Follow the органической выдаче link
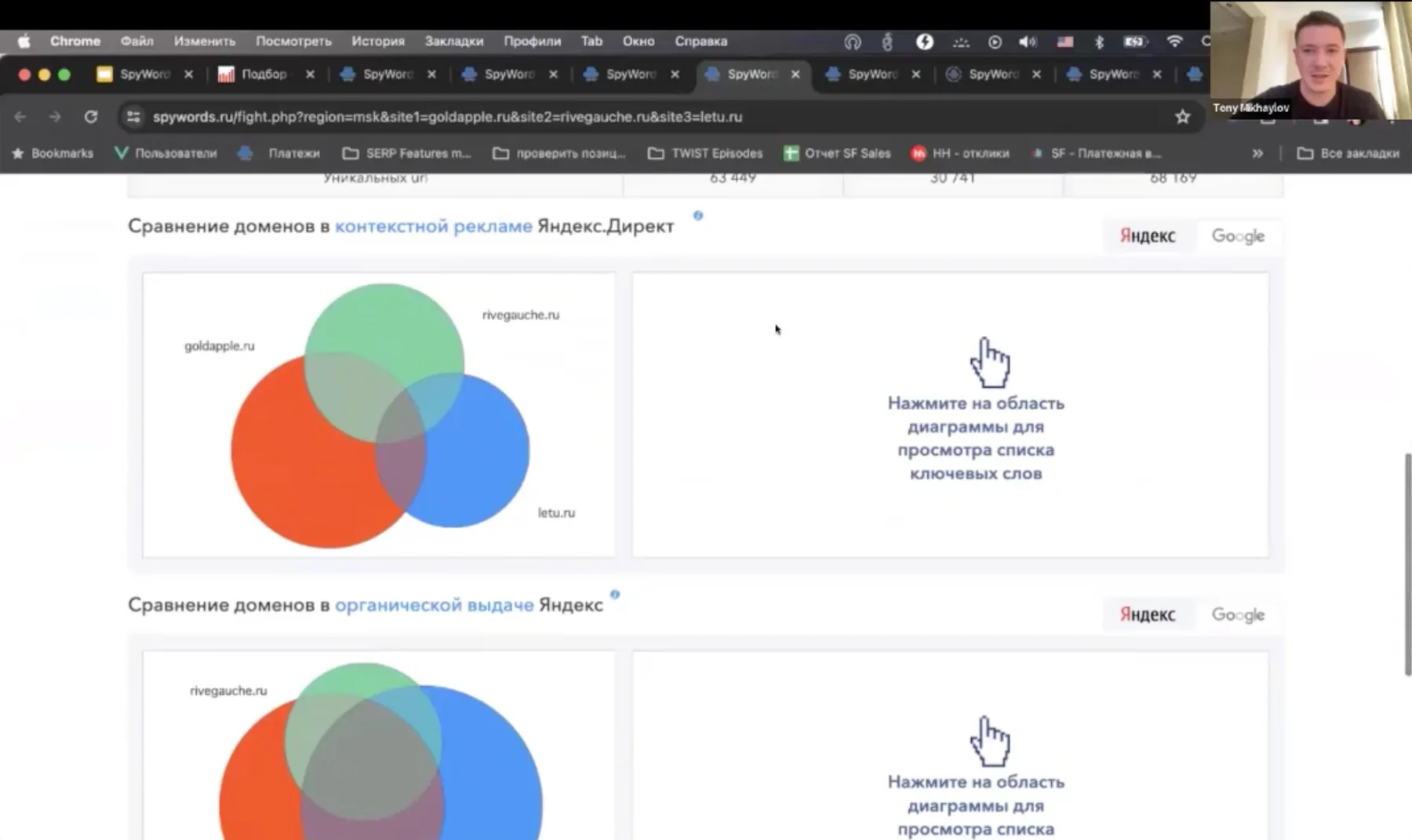This screenshot has width=1412, height=840. (x=435, y=605)
